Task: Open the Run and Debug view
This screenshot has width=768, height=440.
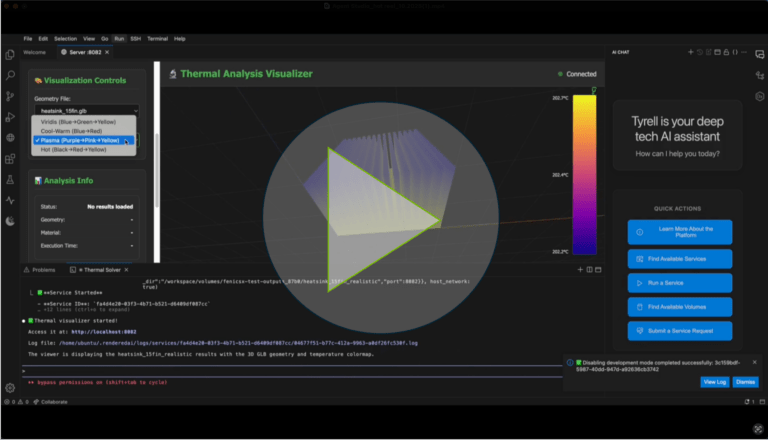Action: (10, 117)
